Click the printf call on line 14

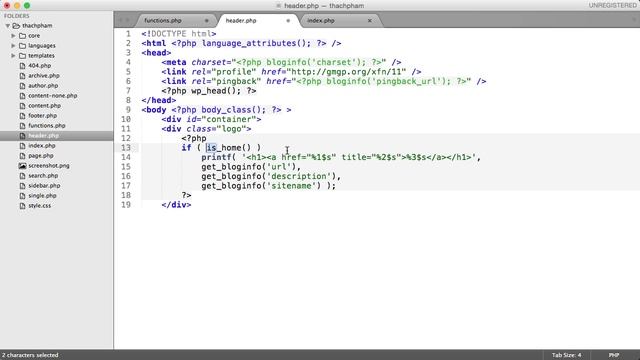click(216, 157)
